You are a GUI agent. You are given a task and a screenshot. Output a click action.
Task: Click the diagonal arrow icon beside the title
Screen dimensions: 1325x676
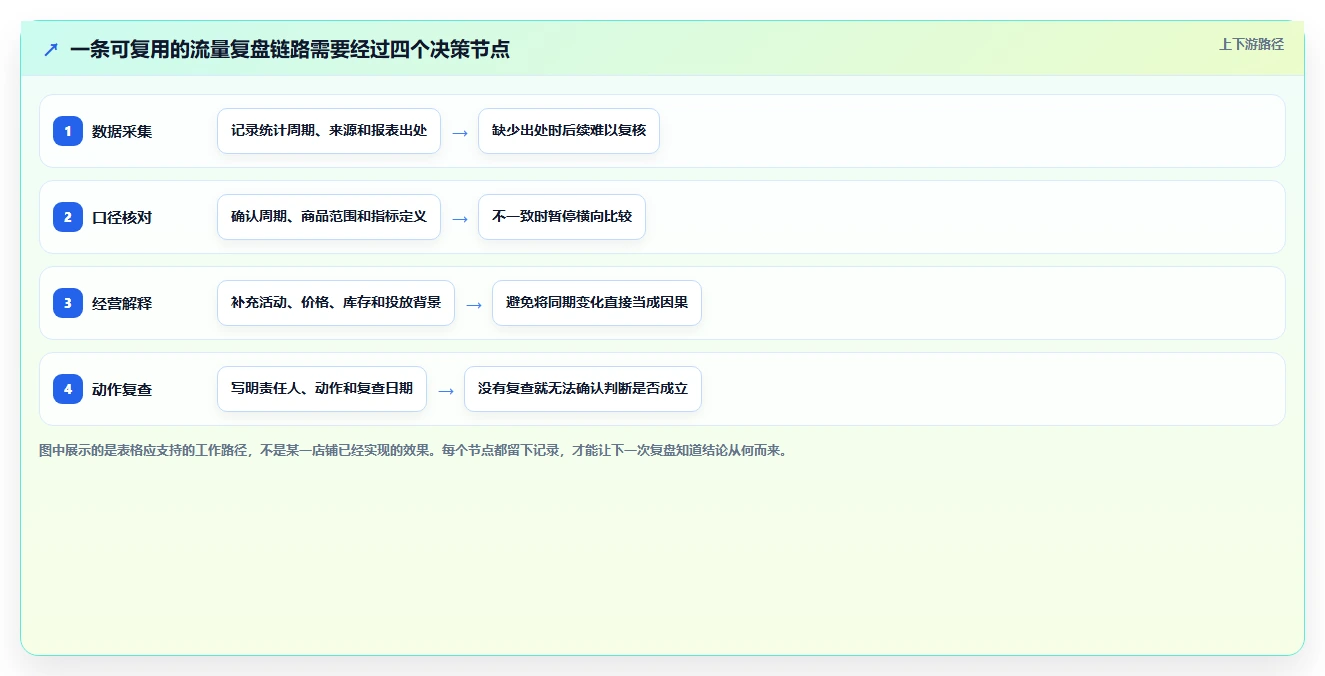tap(51, 49)
